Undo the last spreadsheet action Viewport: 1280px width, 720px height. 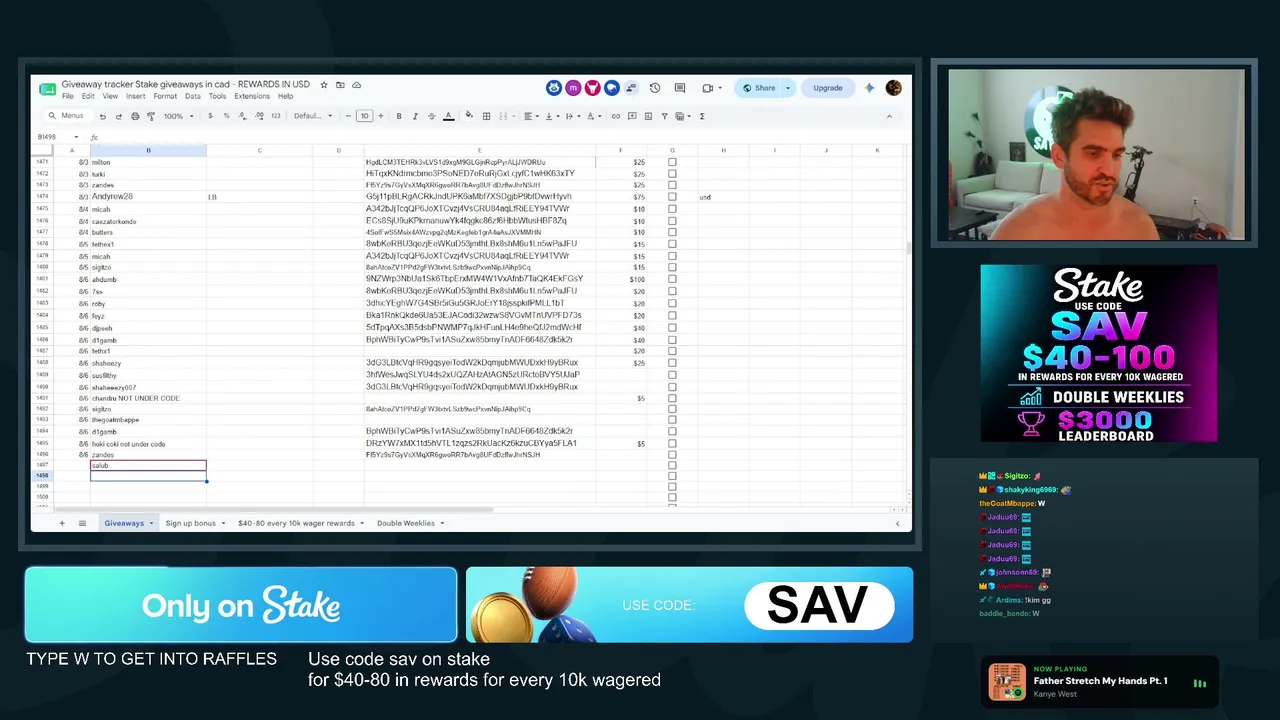point(102,116)
